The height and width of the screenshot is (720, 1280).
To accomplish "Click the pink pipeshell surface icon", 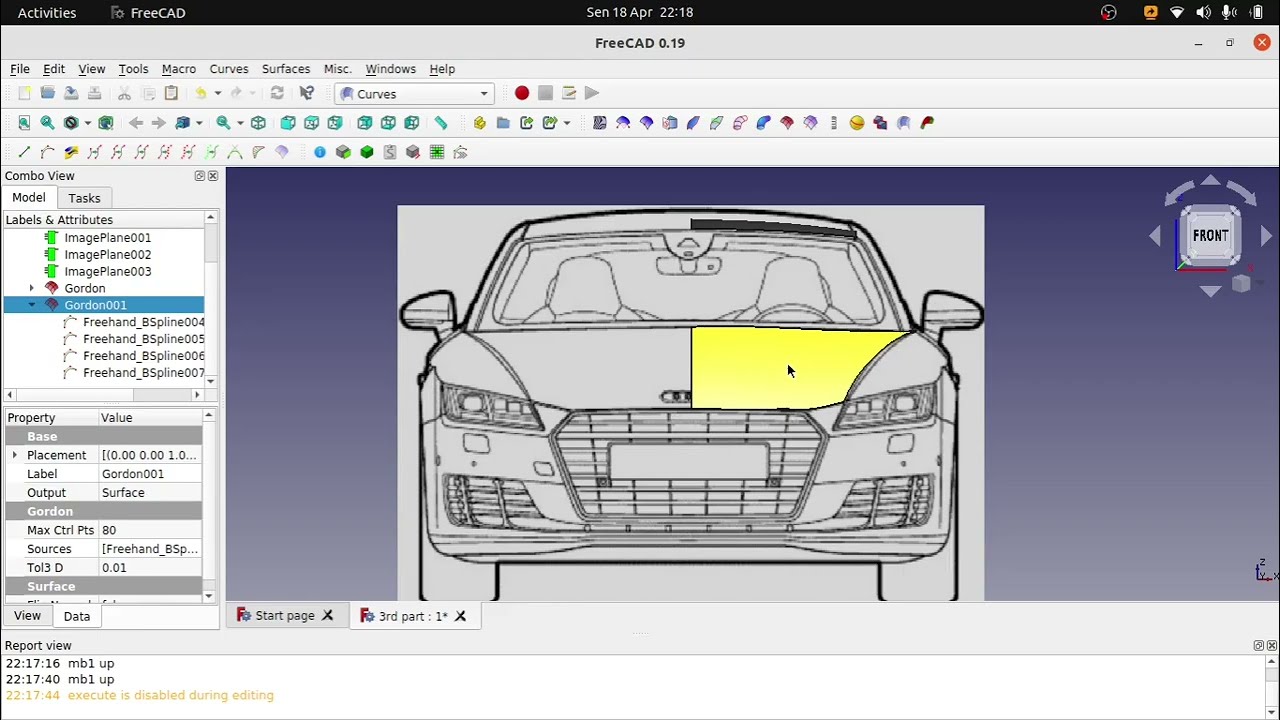I will point(740,123).
